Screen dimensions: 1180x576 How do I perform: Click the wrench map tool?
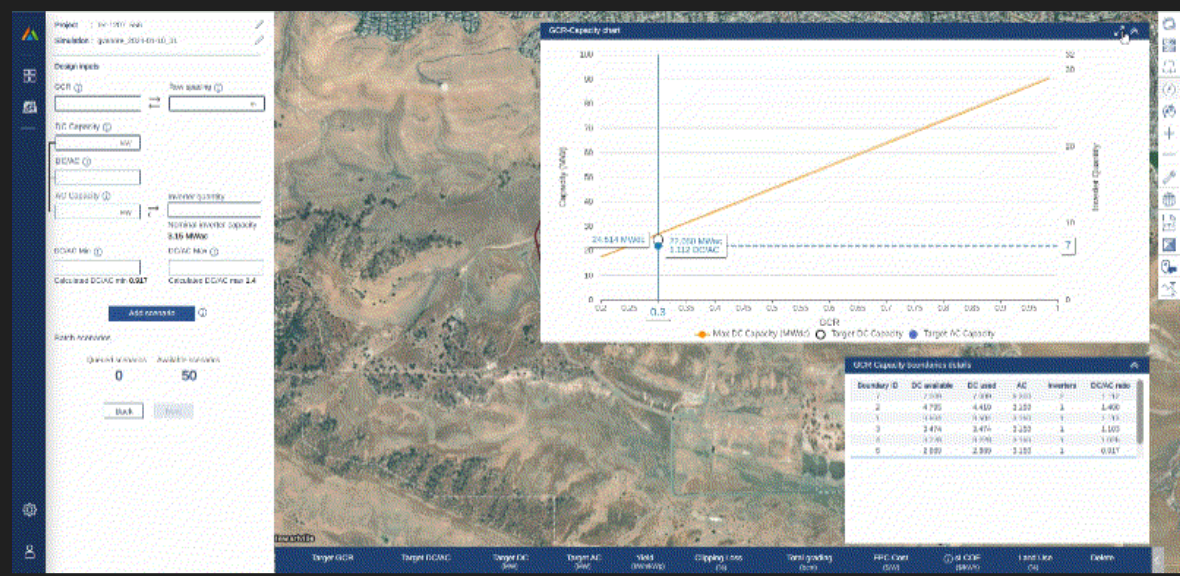(1169, 178)
